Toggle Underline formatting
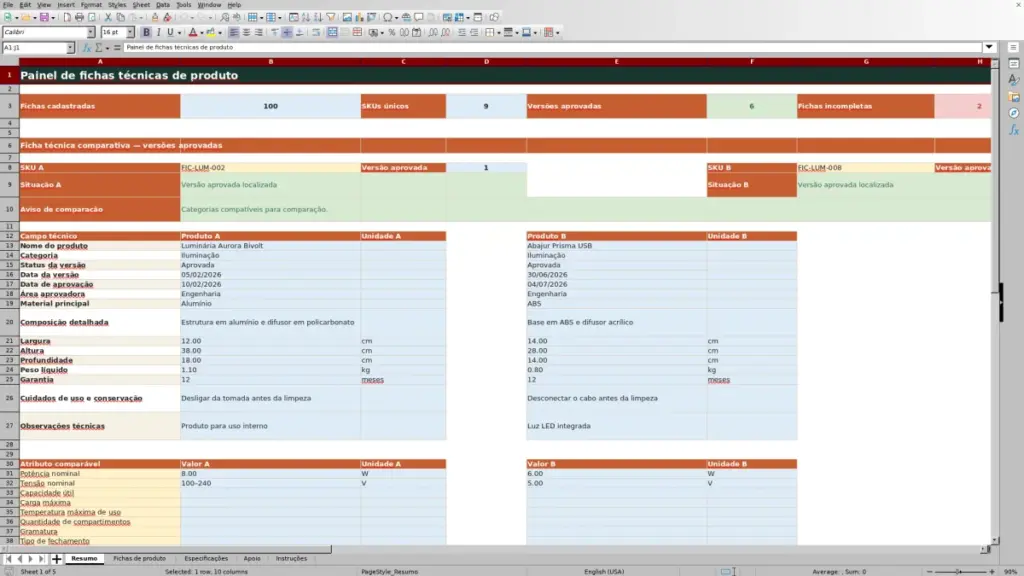Viewport: 1024px width, 576px height. [170, 33]
